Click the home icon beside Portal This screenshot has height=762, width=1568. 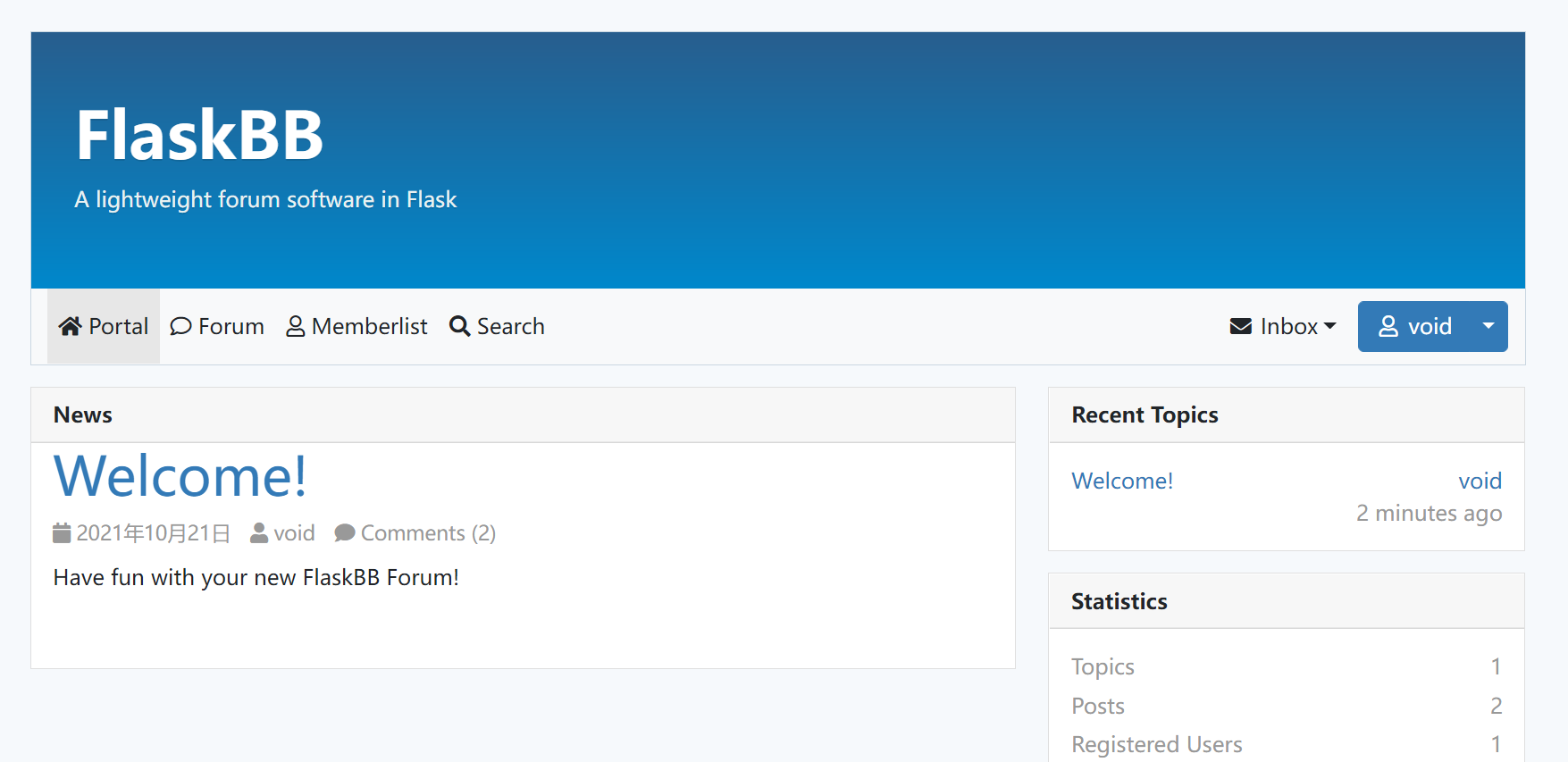[70, 326]
